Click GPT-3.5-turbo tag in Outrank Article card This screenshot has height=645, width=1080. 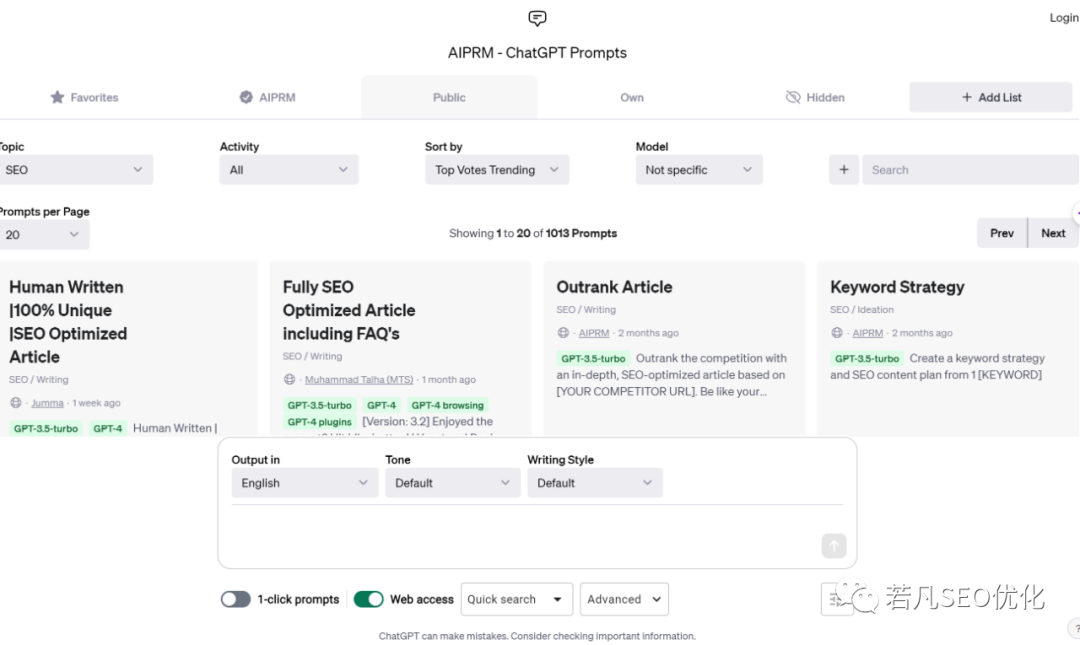593,358
